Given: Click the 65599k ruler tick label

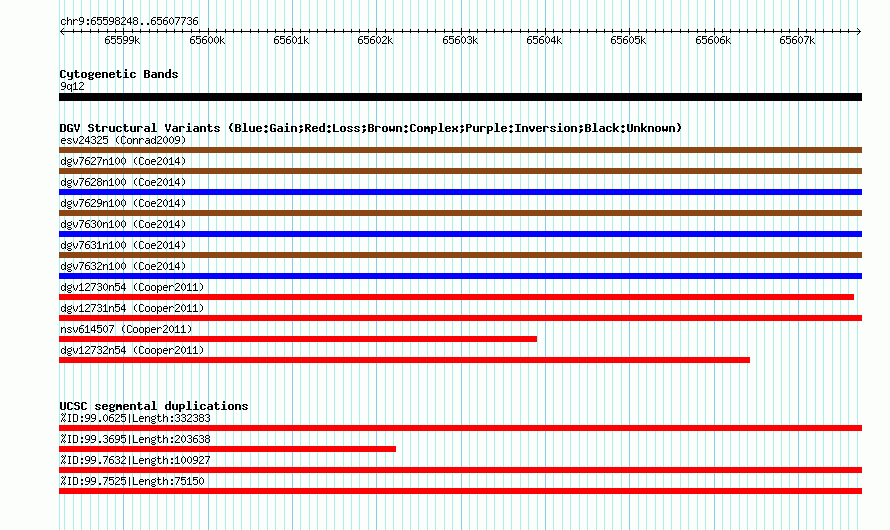Looking at the screenshot, I should [x=122, y=40].
